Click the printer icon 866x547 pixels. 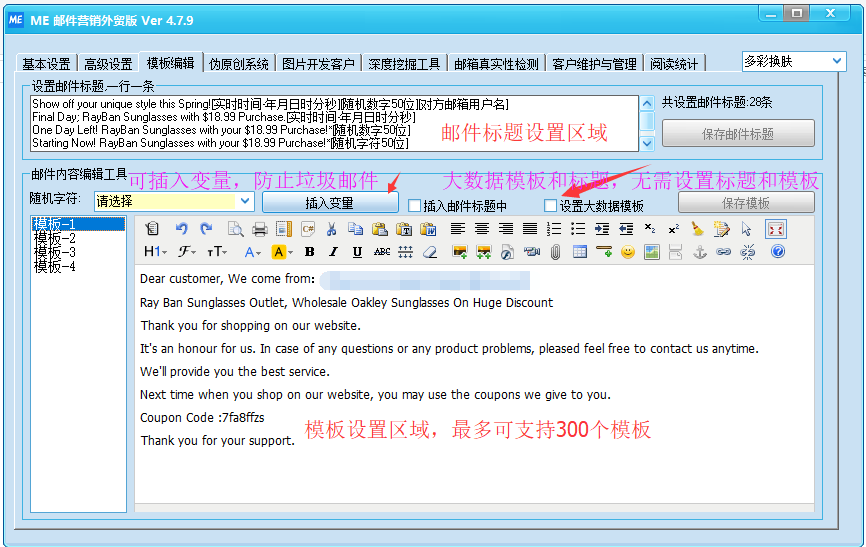click(x=260, y=229)
